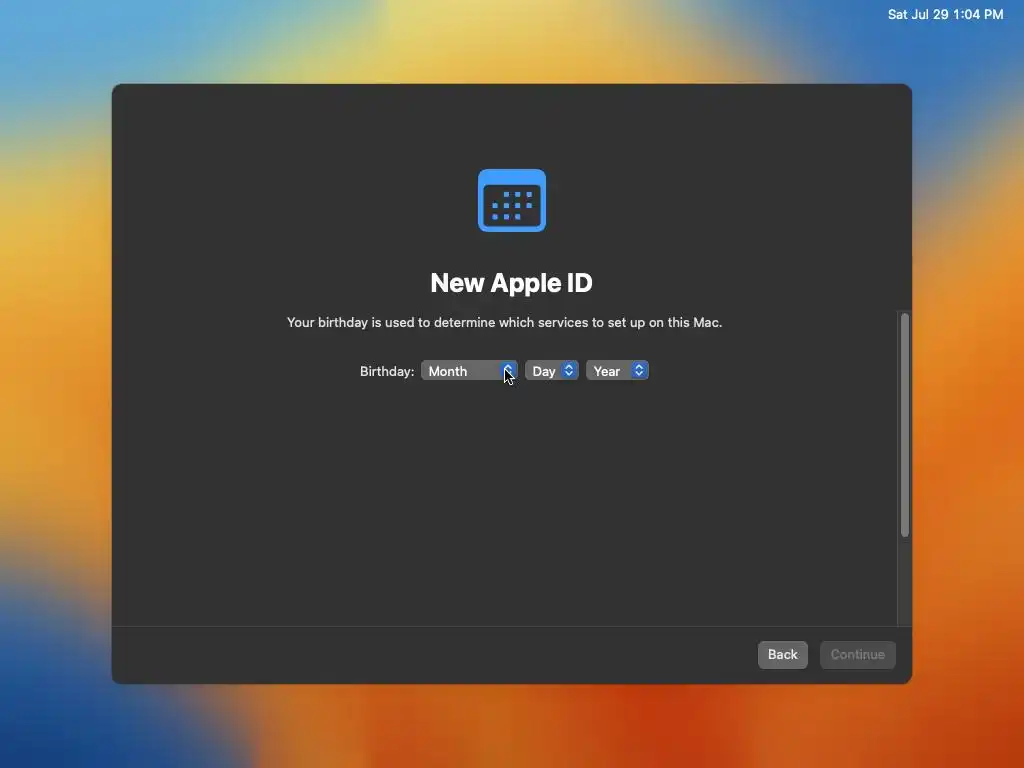
Task: Click the Back button
Action: point(782,654)
